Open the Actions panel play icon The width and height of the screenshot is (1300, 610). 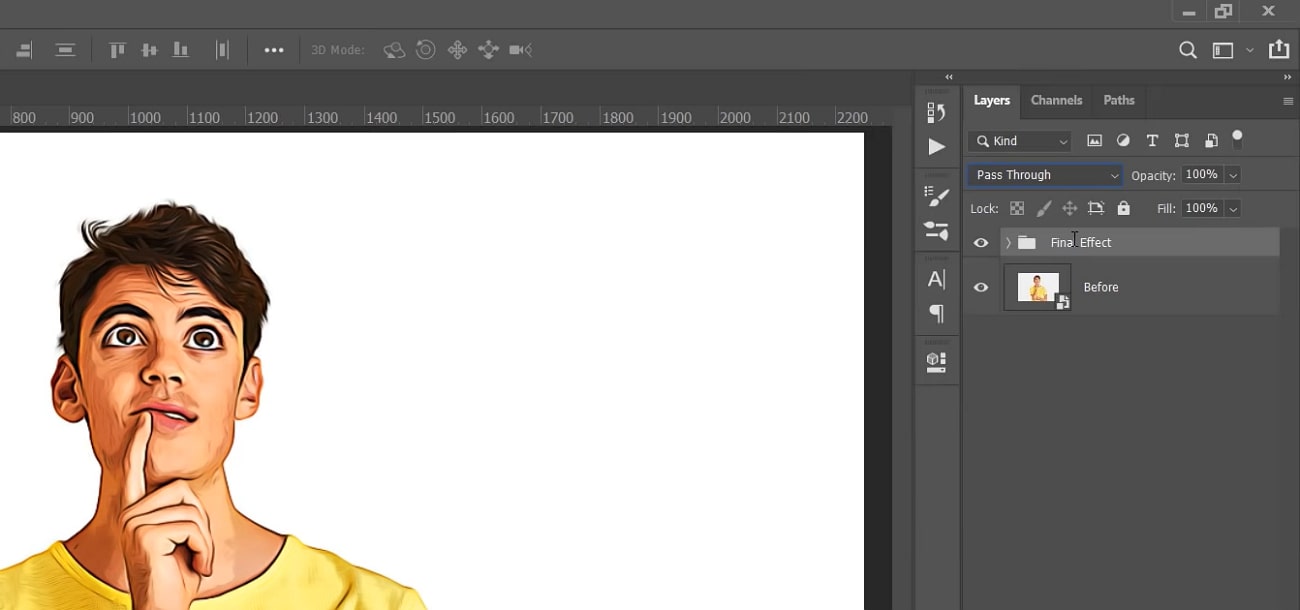pyautogui.click(x=936, y=147)
